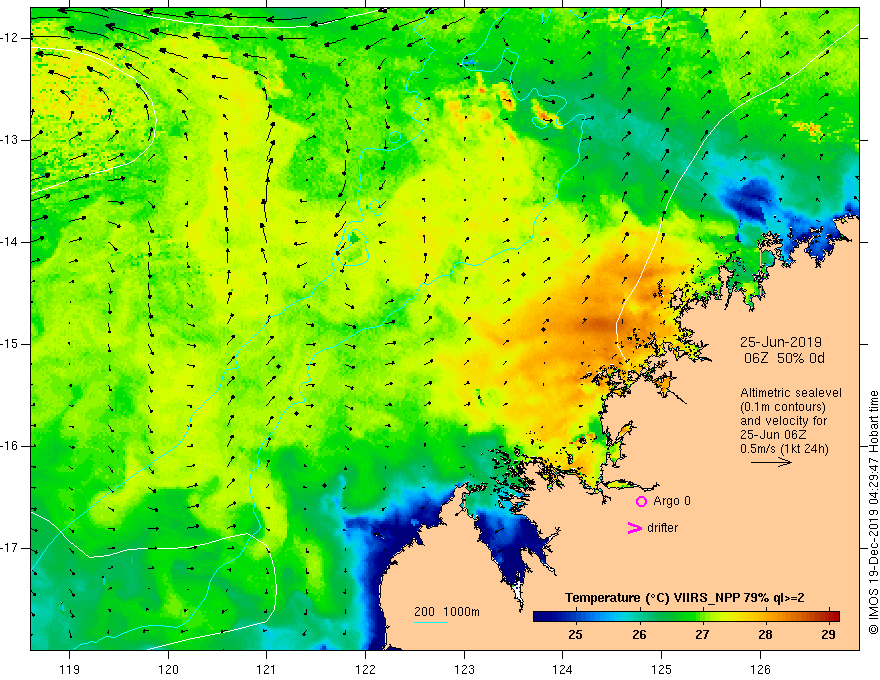The width and height of the screenshot is (880, 680).
Task: Click the latitude label -14
Action: pos(10,242)
